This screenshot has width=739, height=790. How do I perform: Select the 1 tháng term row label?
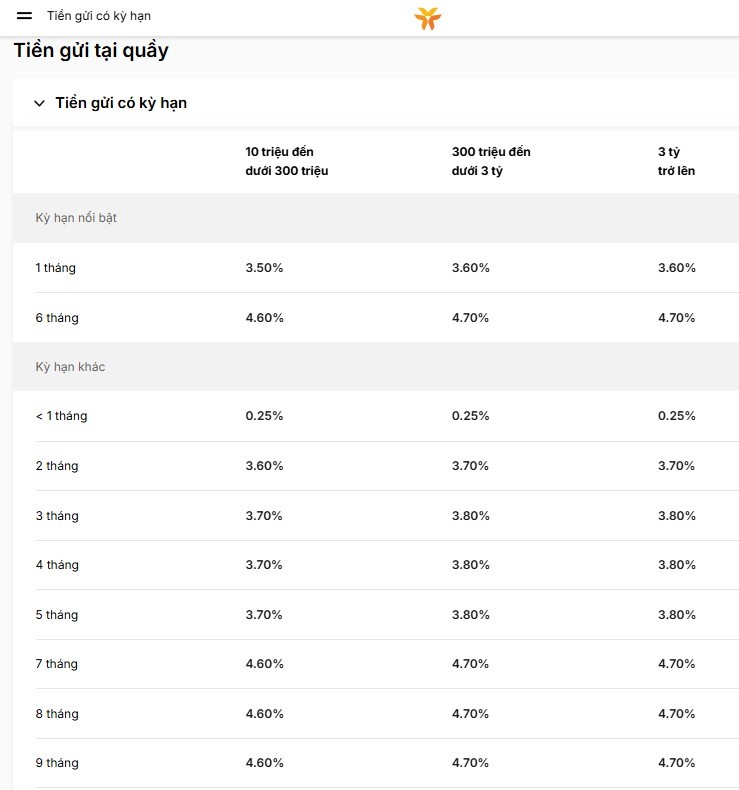point(55,268)
